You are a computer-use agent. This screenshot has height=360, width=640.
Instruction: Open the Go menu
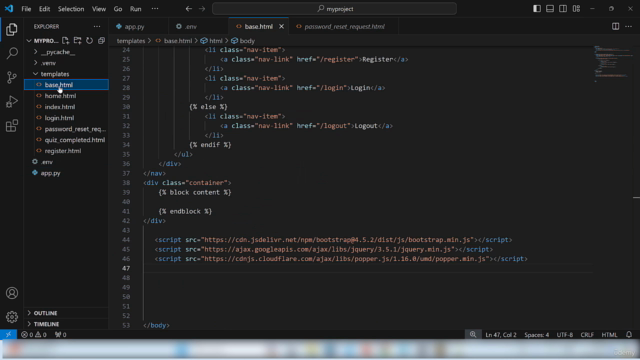click(118, 9)
